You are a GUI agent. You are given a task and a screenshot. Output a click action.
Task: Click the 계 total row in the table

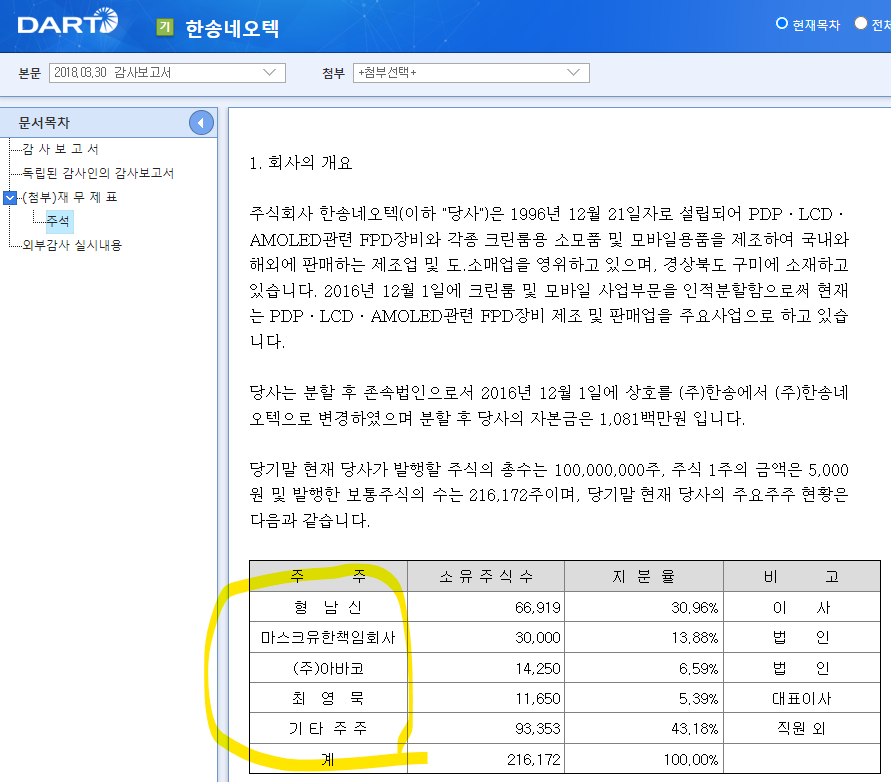(328, 759)
